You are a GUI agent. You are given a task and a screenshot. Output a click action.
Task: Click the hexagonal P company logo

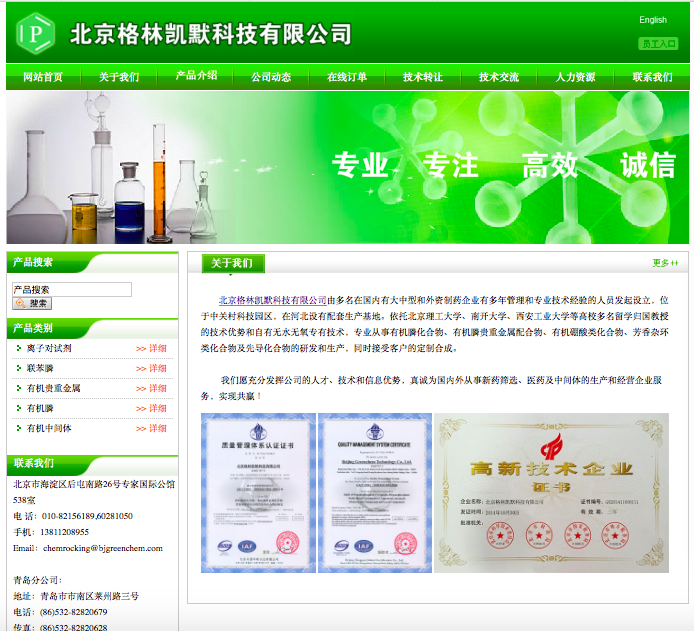[35, 34]
